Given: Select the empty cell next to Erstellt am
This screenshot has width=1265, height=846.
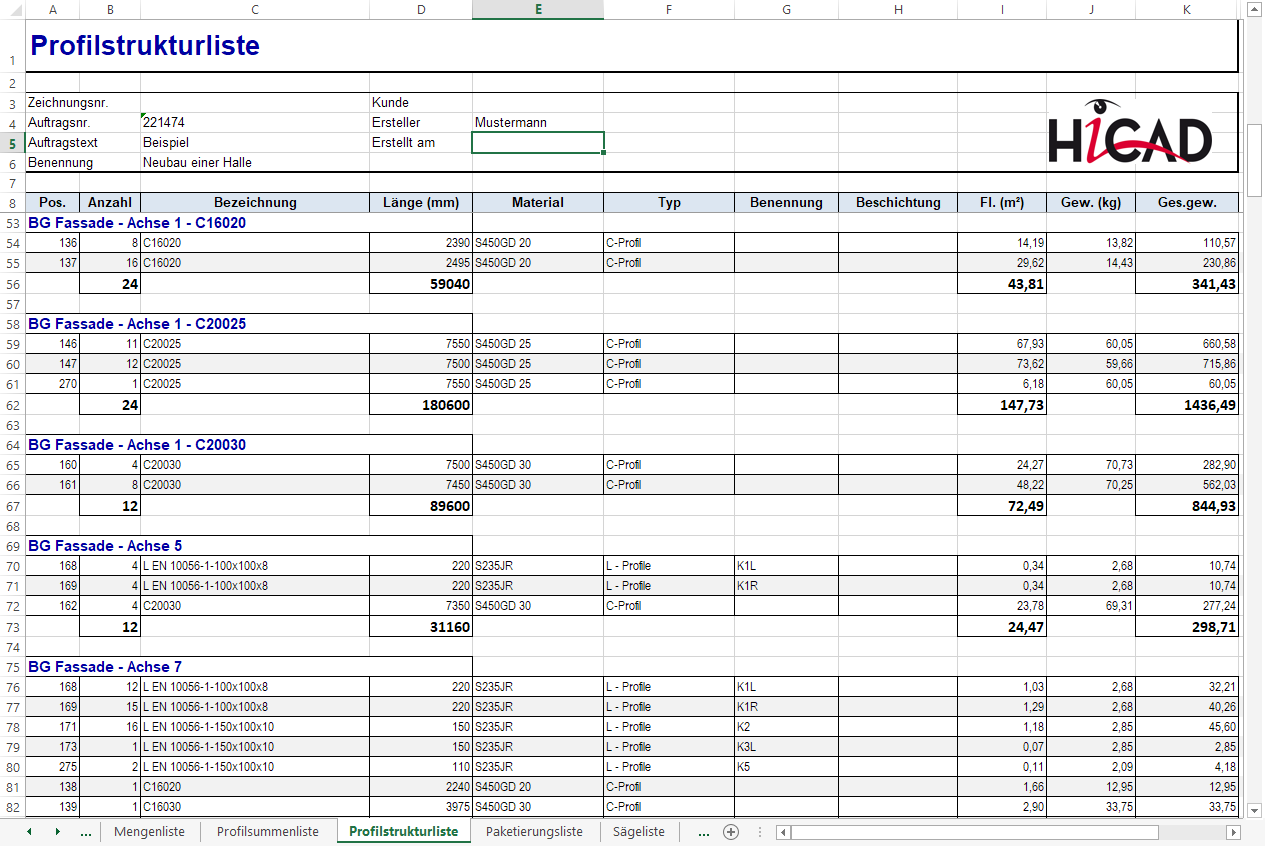Looking at the screenshot, I should [538, 143].
